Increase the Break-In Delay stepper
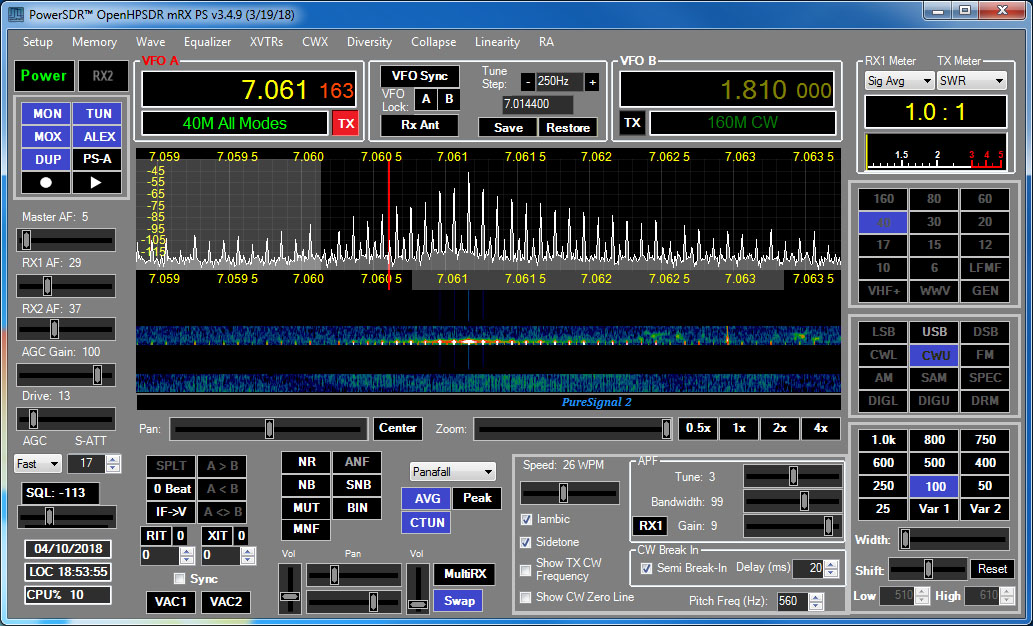This screenshot has height=626, width=1033. click(x=831, y=564)
